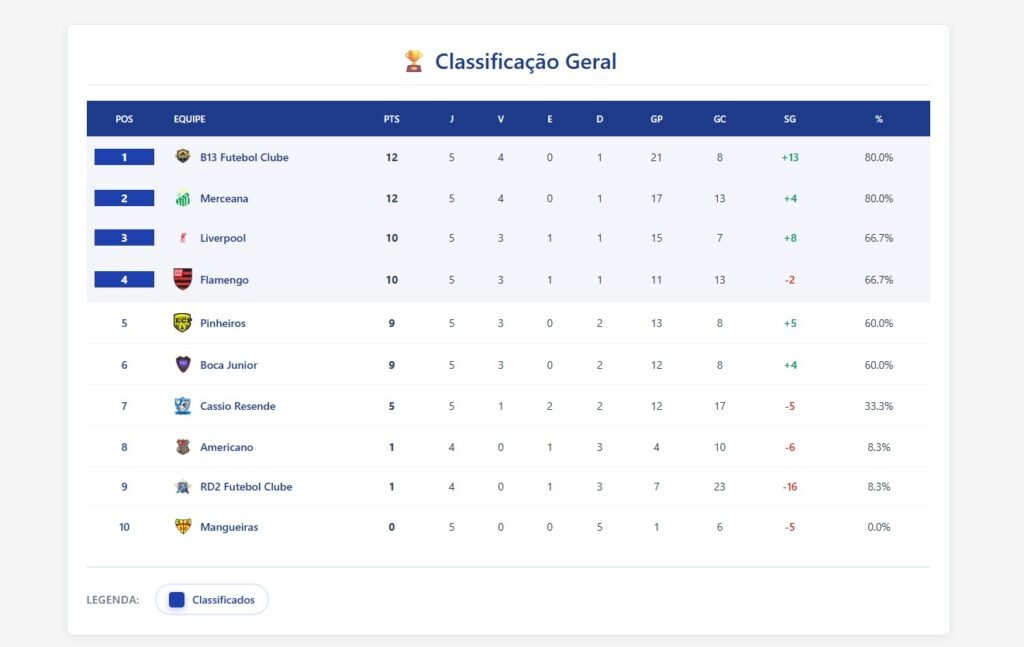This screenshot has width=1024, height=647.
Task: Click the Merceana team crest icon
Action: [182, 198]
